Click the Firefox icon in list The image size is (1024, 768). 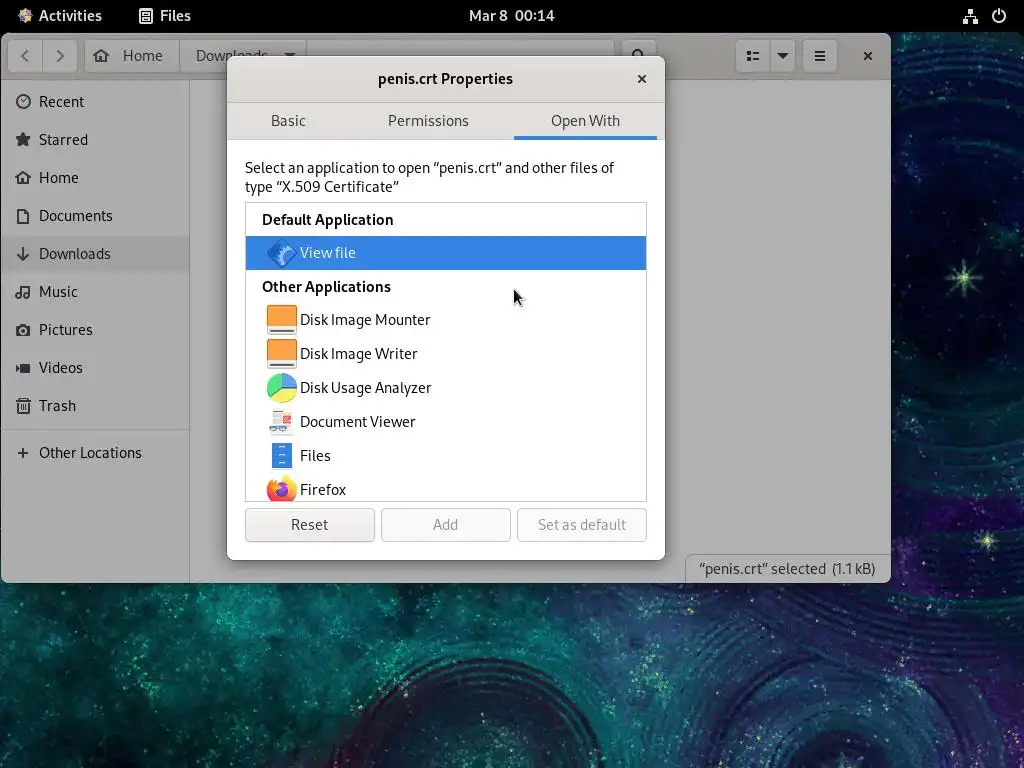pyautogui.click(x=281, y=489)
